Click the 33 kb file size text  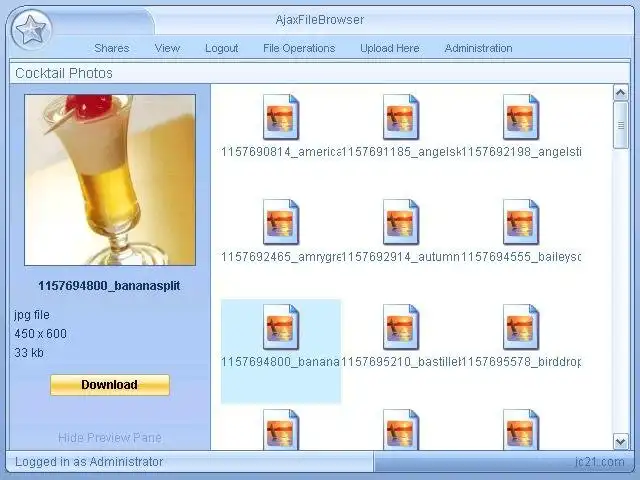tap(29, 353)
